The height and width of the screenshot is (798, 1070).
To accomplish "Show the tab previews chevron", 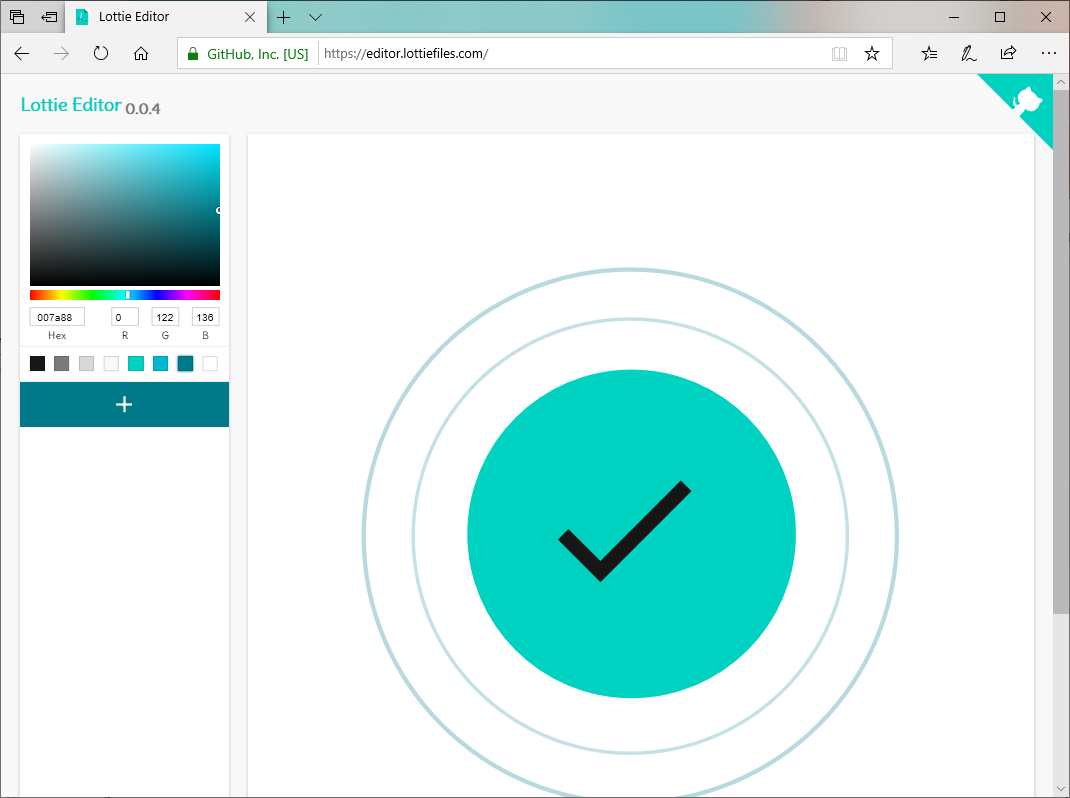I will [315, 17].
